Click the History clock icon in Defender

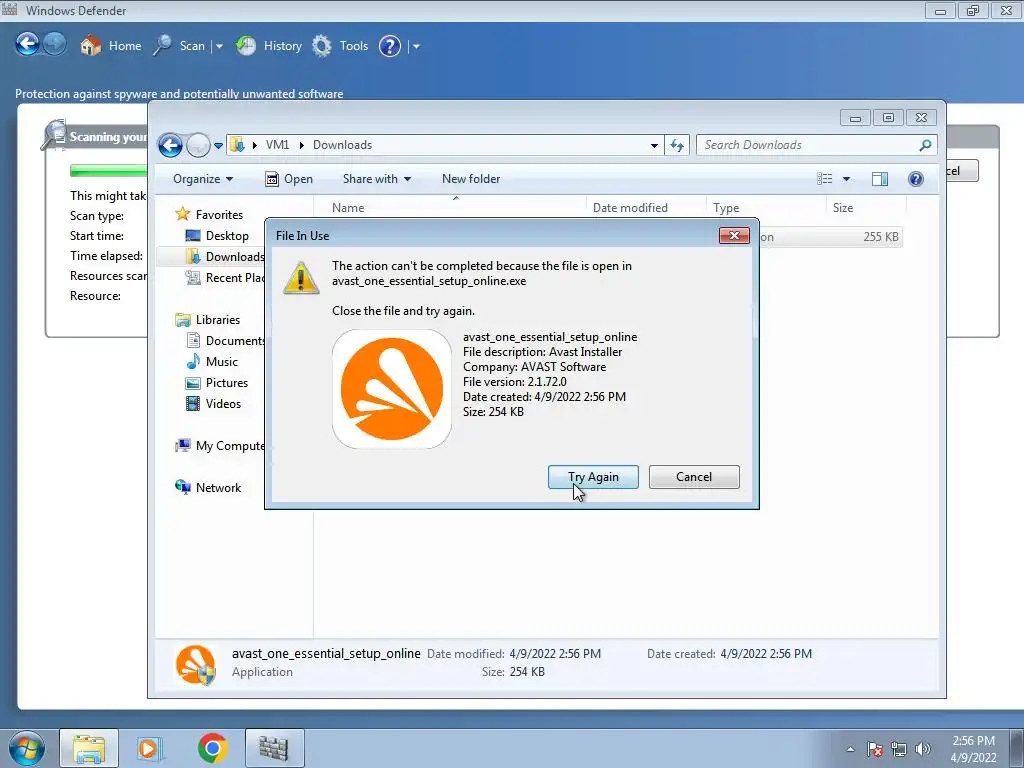246,46
